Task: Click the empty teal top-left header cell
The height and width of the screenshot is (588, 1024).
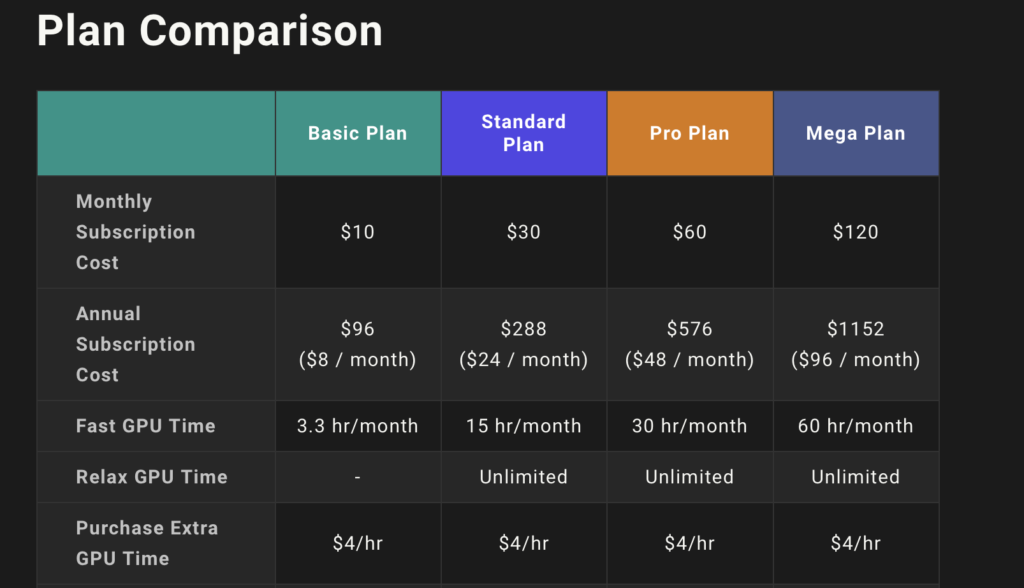Action: coord(156,133)
